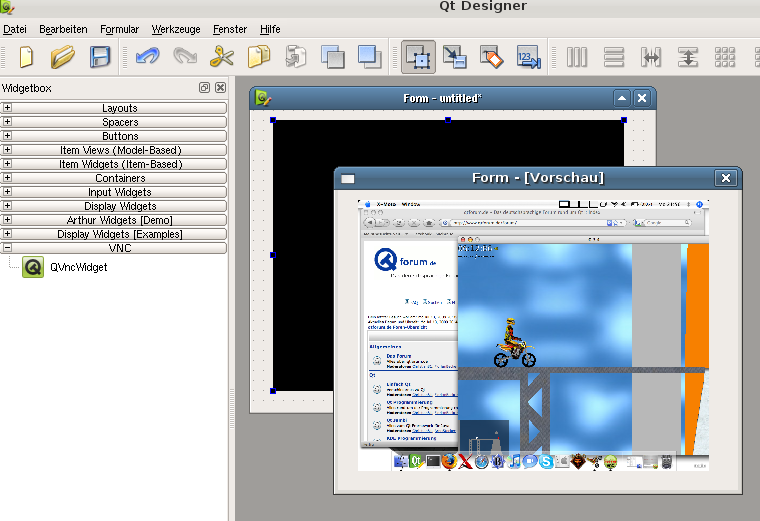Close the Form untitled window
760x521 pixels.
click(x=642, y=98)
